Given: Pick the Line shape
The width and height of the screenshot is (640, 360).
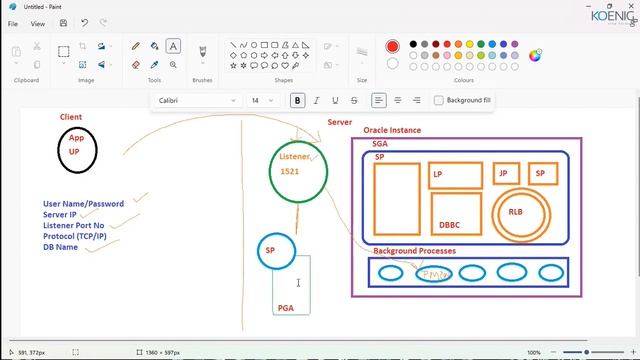Looking at the screenshot, I should 233,45.
